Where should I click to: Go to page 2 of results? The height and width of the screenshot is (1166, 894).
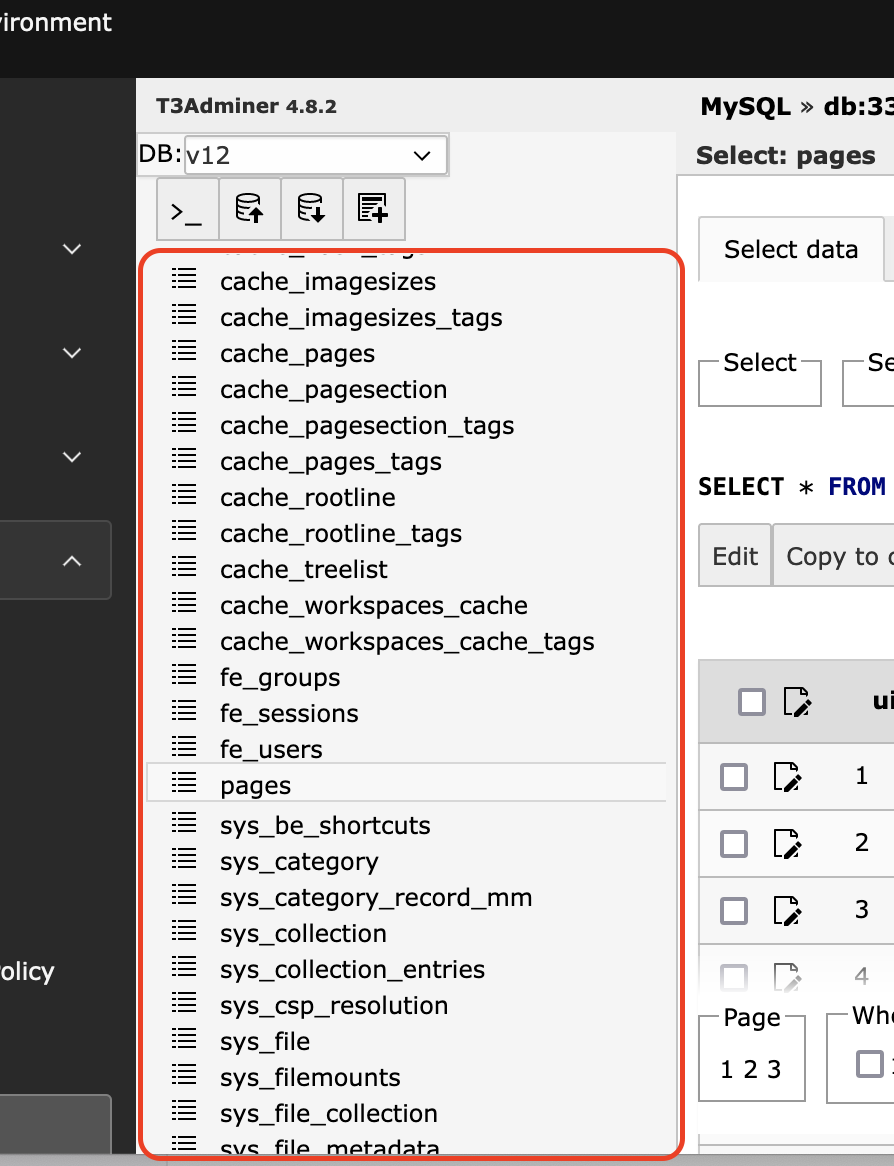750,1070
